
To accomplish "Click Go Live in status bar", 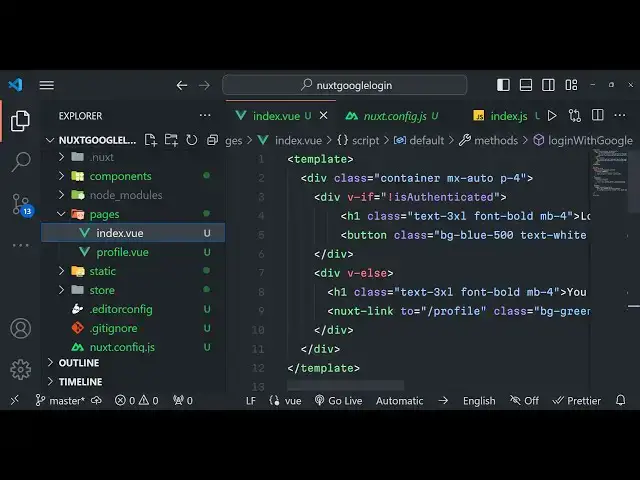I will pyautogui.click(x=338, y=400).
